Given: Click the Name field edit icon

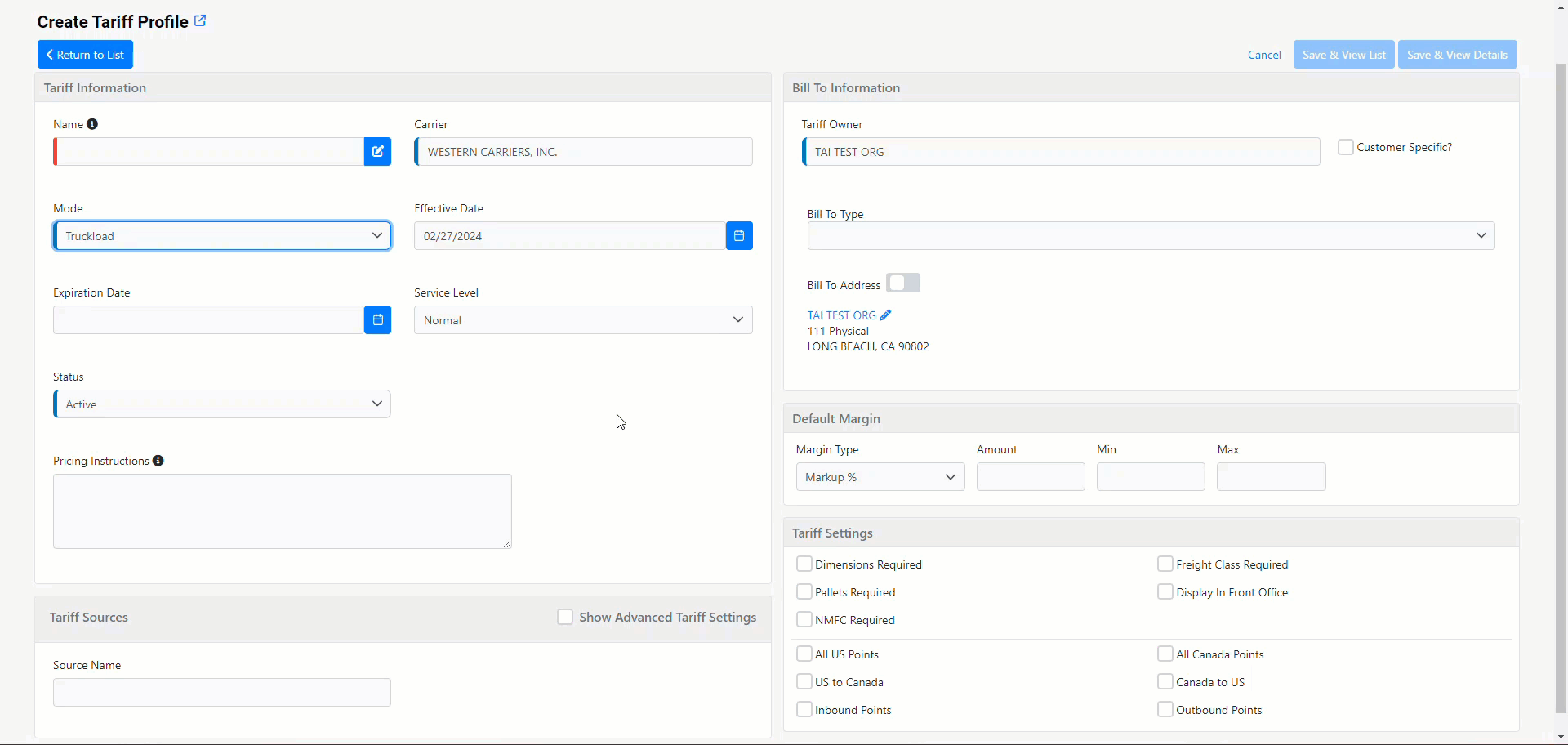Looking at the screenshot, I should [377, 152].
